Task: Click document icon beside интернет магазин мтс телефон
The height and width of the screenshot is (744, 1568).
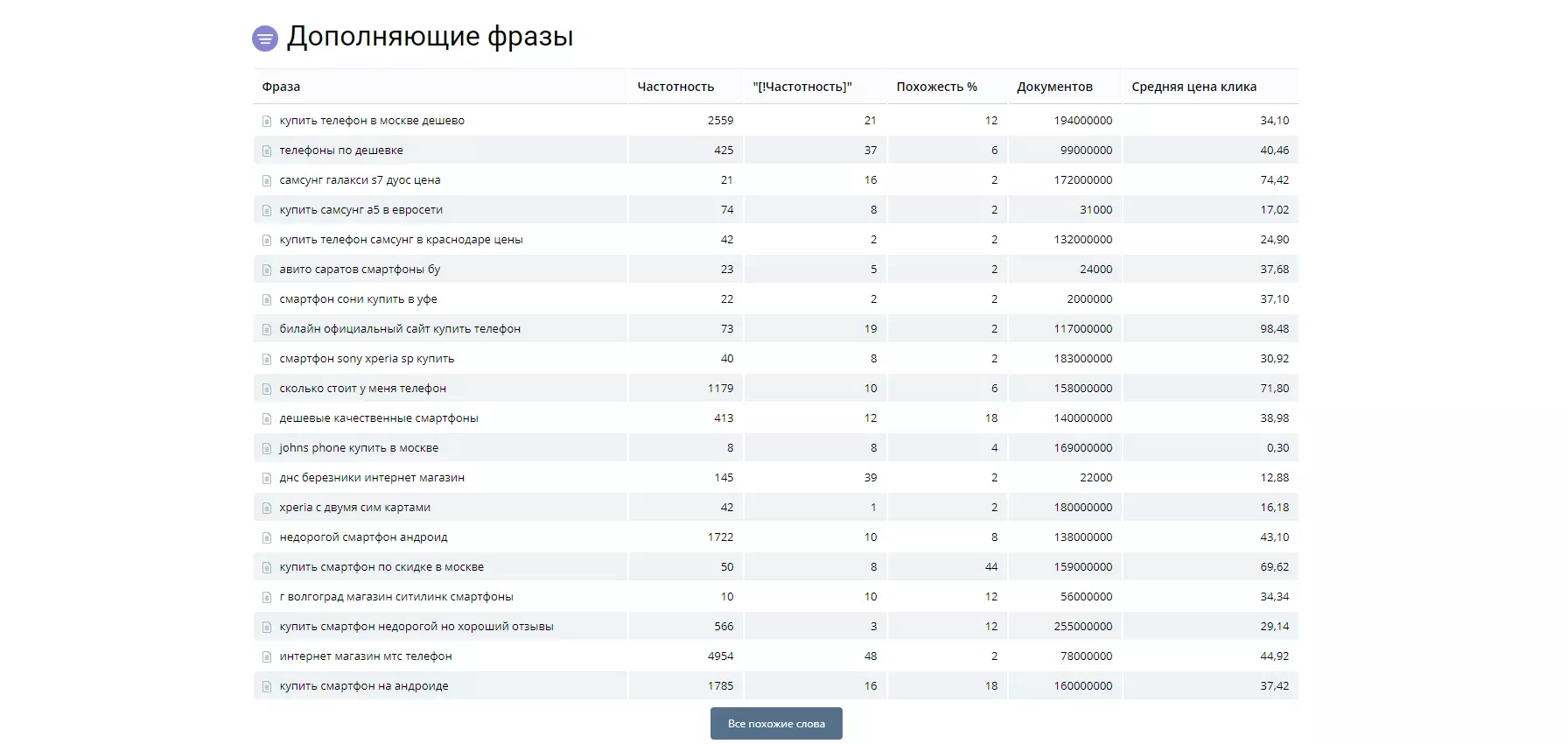Action: coord(267,656)
